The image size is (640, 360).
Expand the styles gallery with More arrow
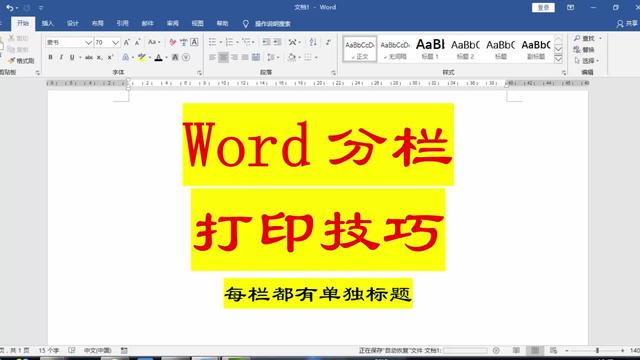click(558, 59)
